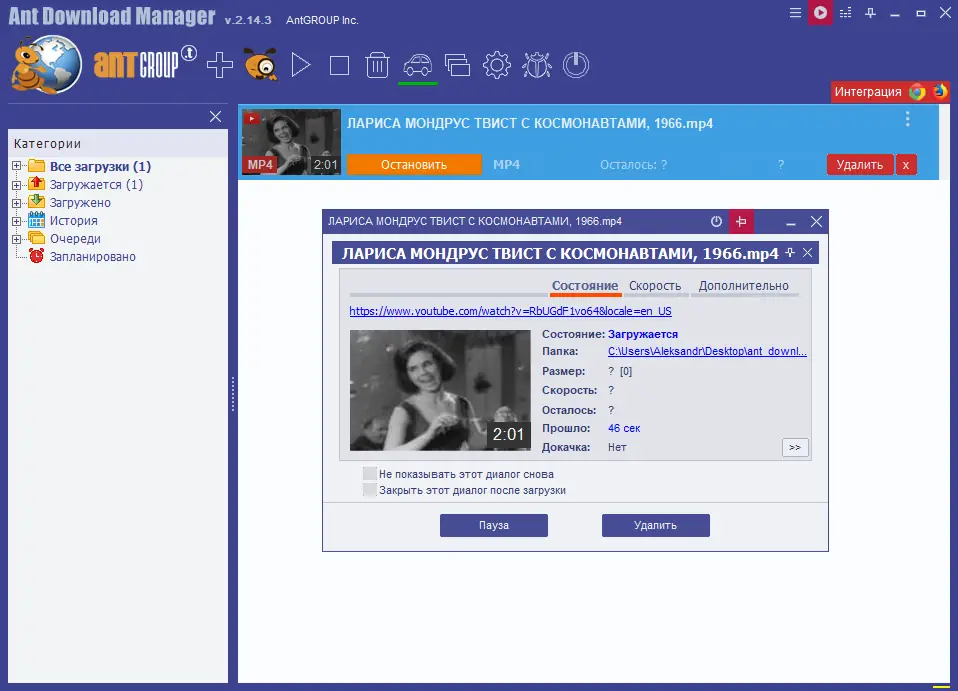Click the large video thumbnail in dialog
The image size is (958, 691).
pyautogui.click(x=440, y=390)
